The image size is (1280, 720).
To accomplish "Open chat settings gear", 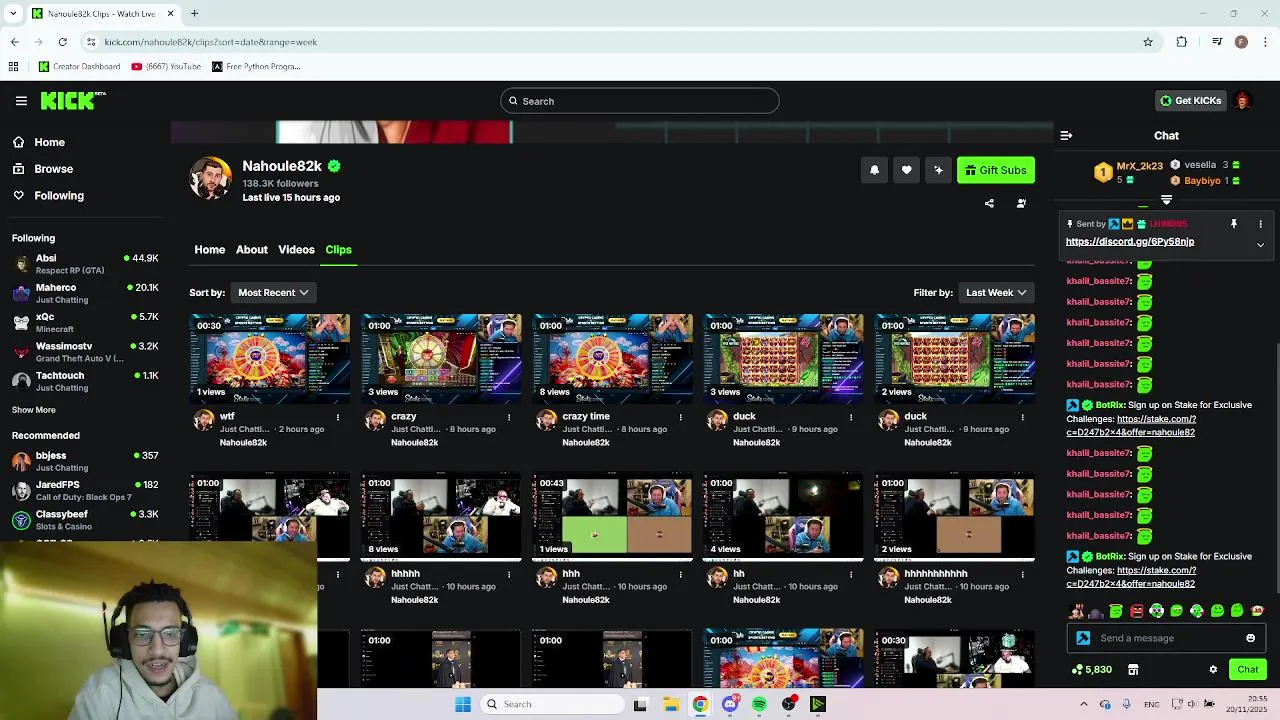I will (1213, 669).
